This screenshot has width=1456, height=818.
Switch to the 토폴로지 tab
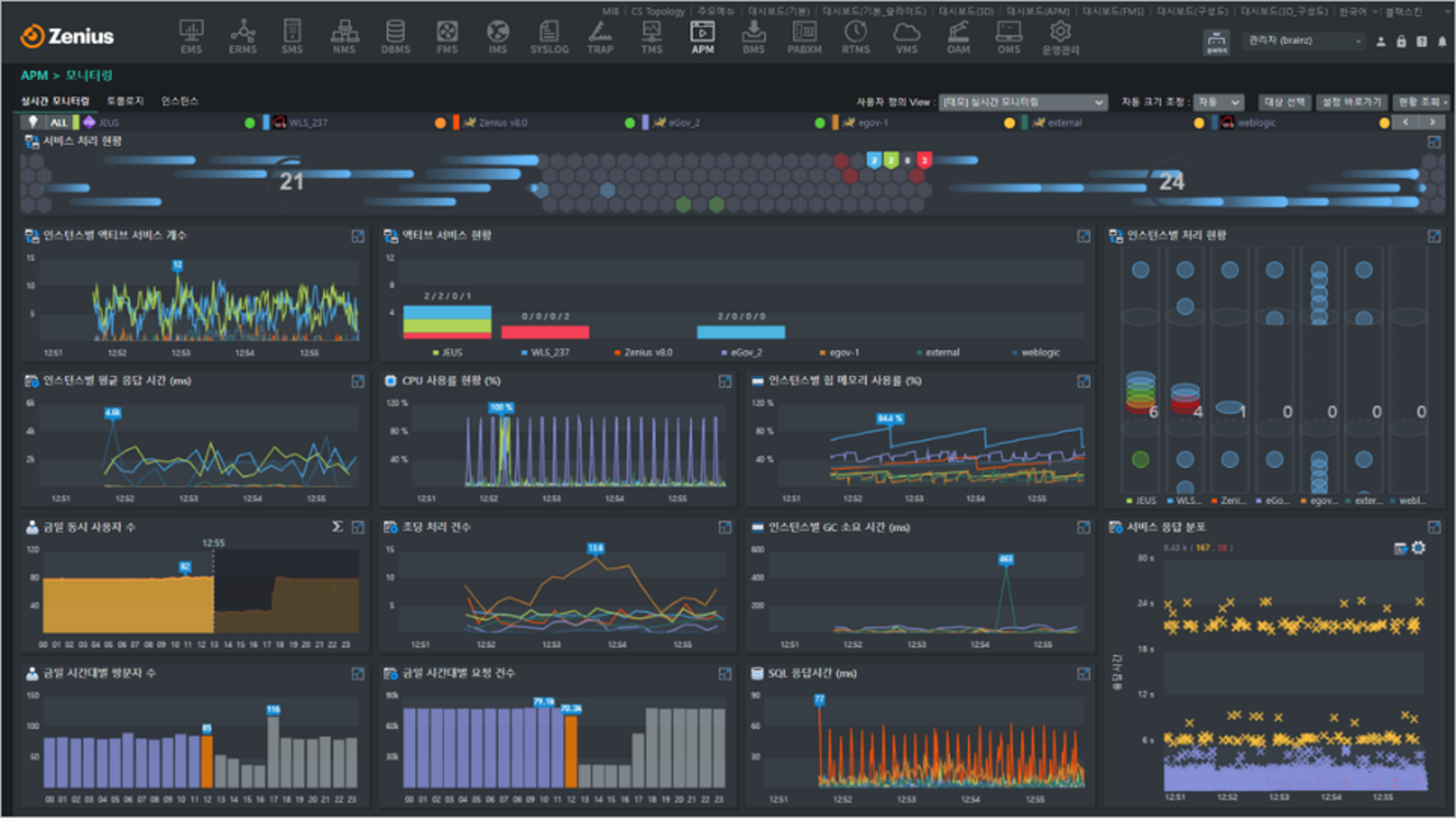[125, 101]
